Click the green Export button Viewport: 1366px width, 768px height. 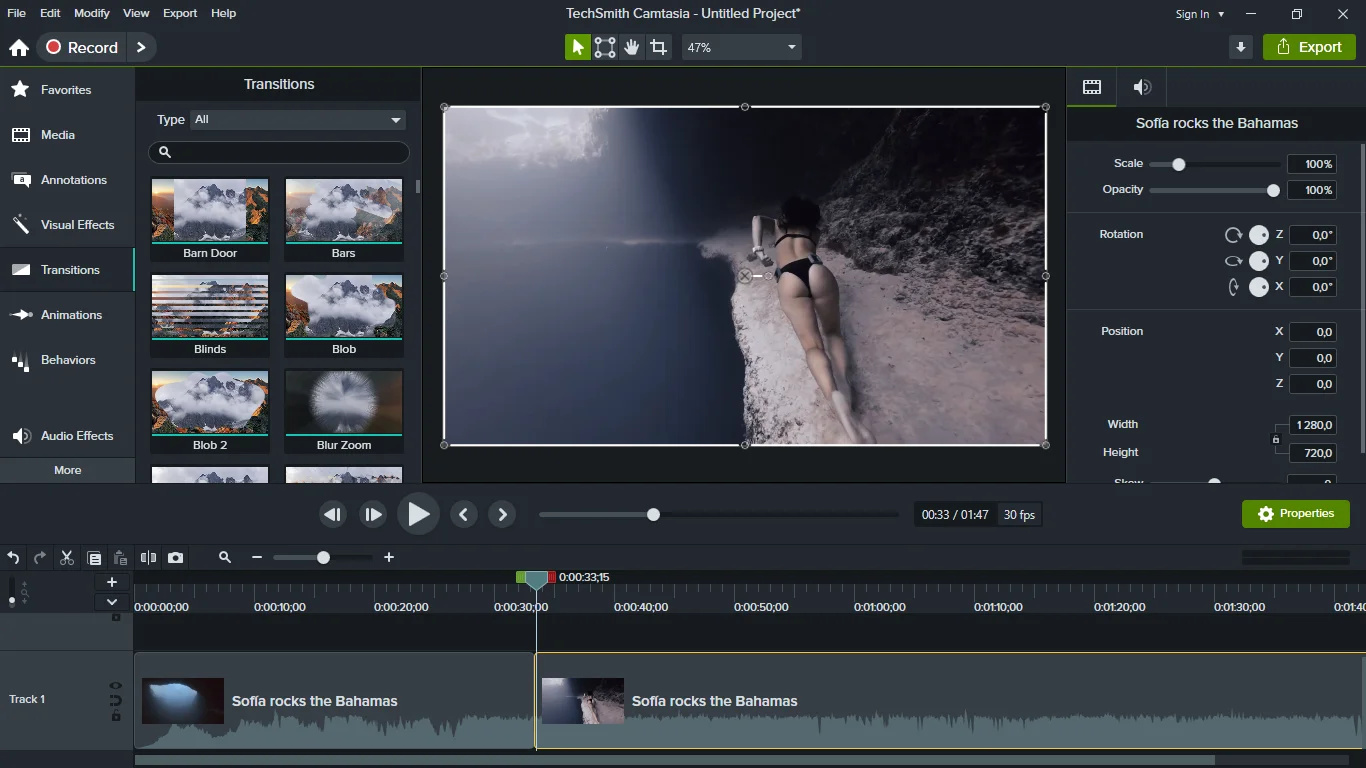click(x=1309, y=47)
